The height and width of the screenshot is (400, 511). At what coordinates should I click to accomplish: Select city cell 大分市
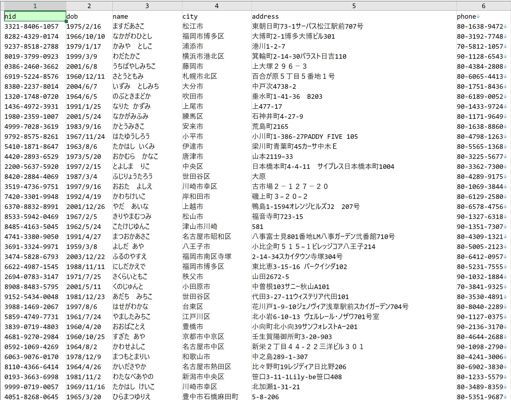(216, 86)
